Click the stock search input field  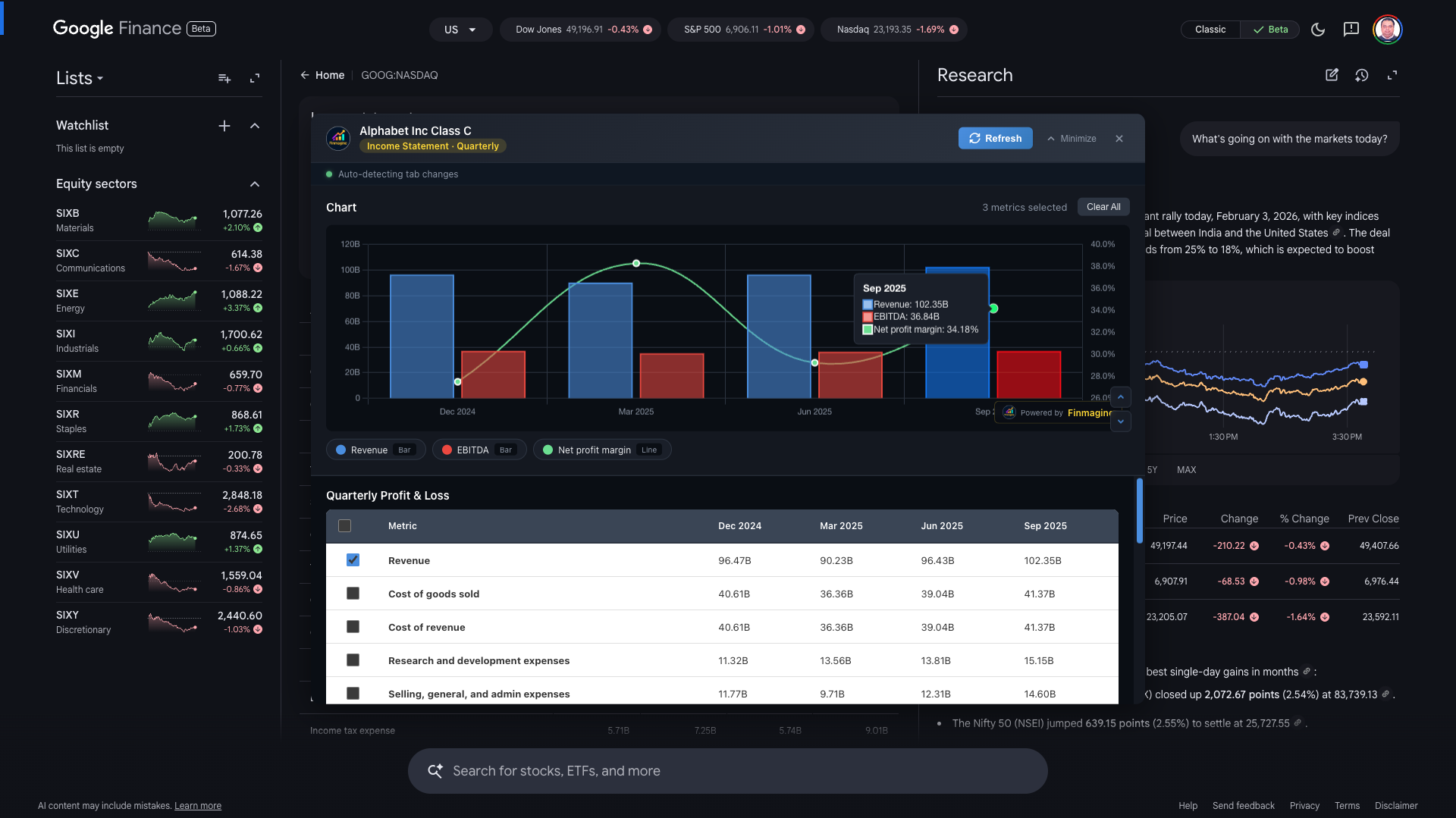pos(728,771)
